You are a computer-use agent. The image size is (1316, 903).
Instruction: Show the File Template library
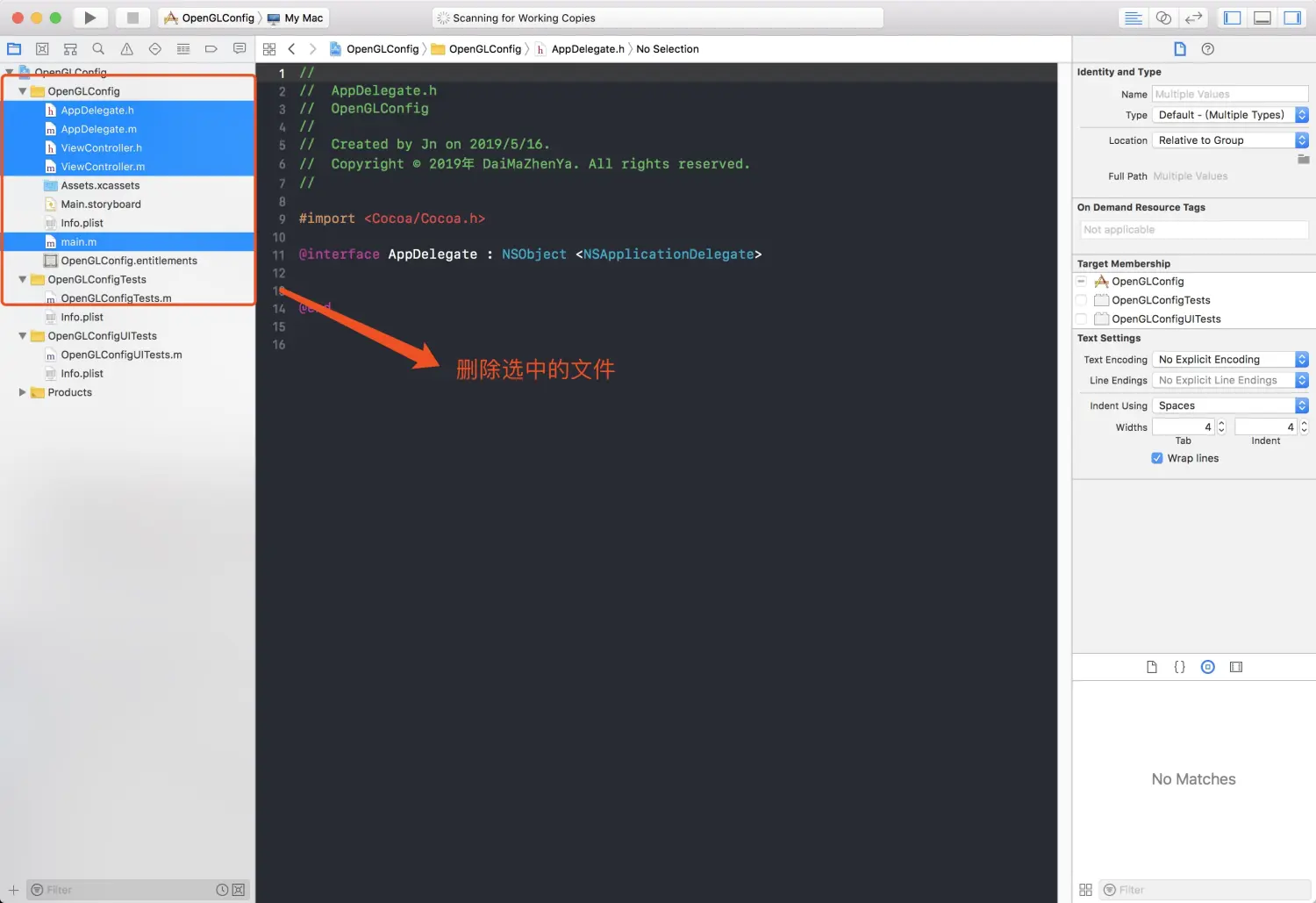tap(1151, 667)
